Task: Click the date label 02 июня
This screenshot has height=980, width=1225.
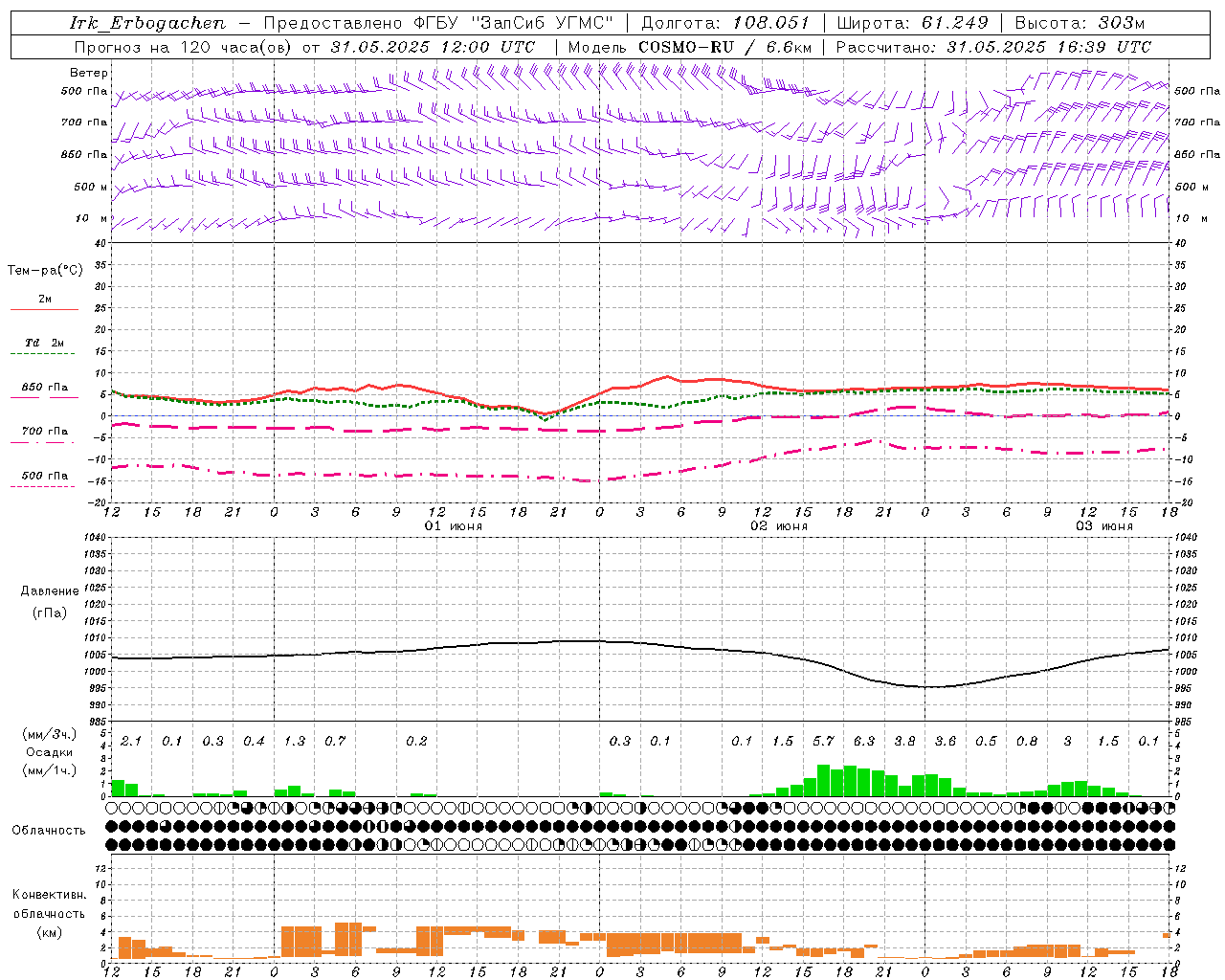Action: point(779,526)
